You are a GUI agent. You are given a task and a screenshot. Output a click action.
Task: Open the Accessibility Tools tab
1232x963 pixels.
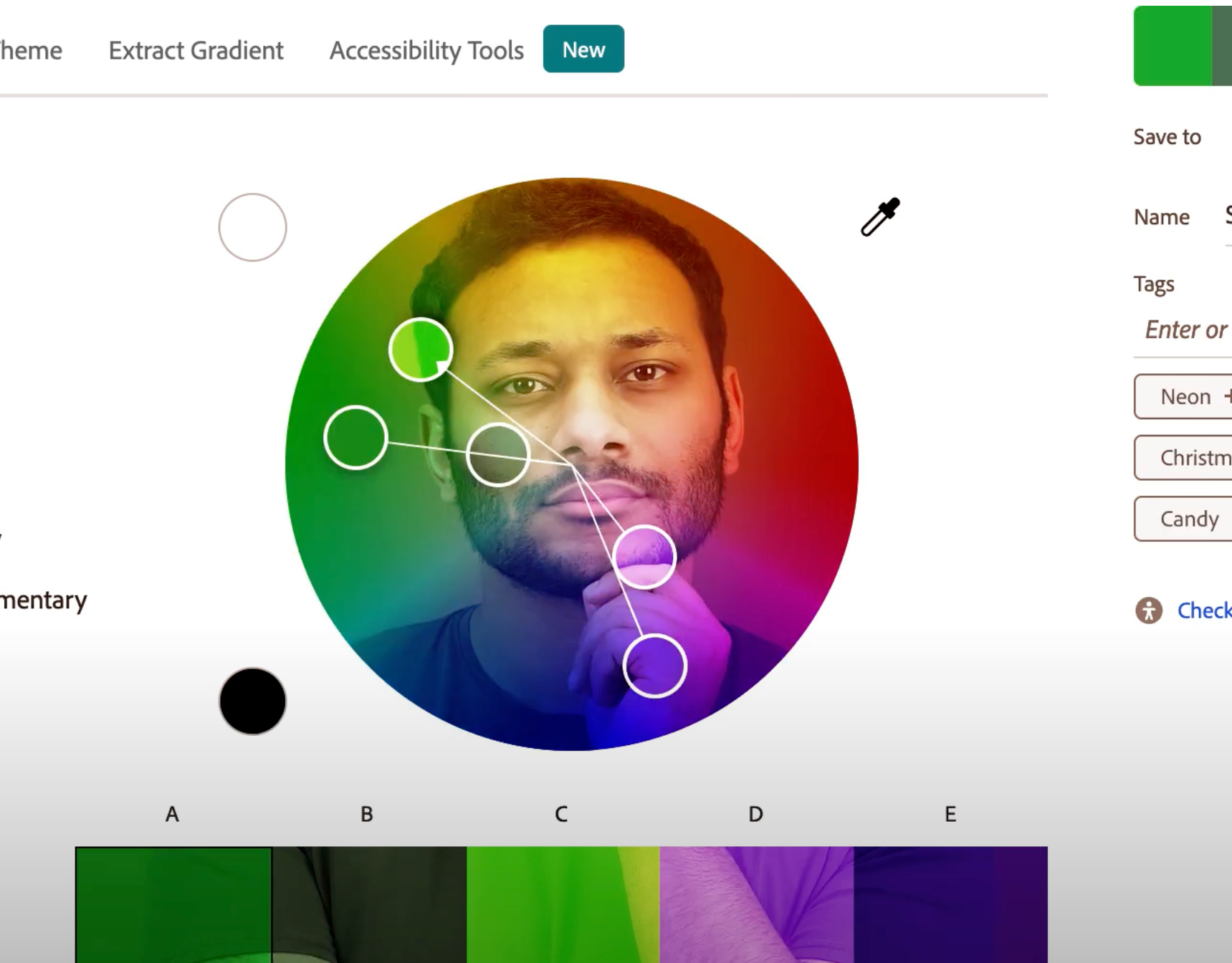[426, 50]
